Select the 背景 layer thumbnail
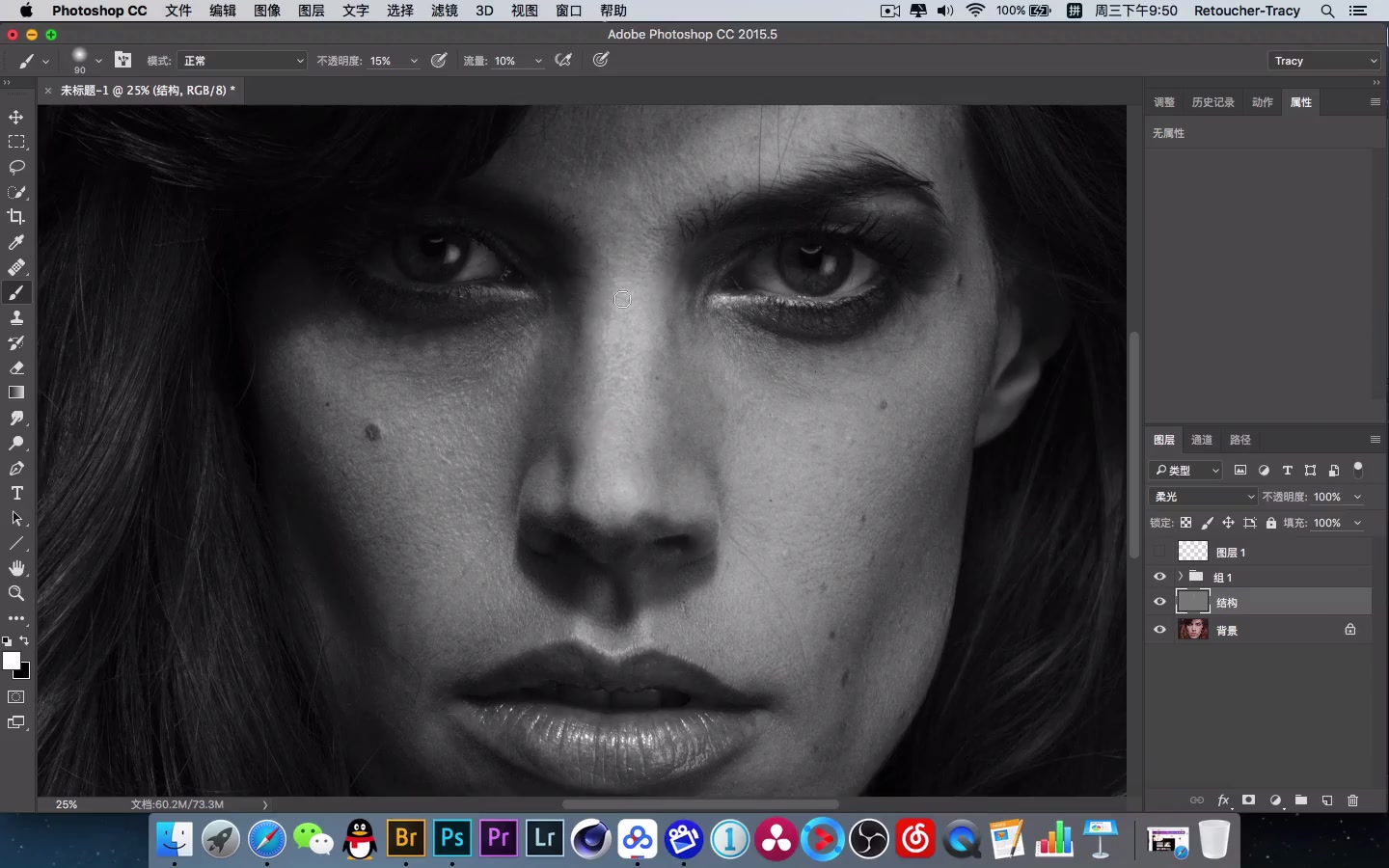This screenshot has width=1389, height=868. [x=1193, y=630]
